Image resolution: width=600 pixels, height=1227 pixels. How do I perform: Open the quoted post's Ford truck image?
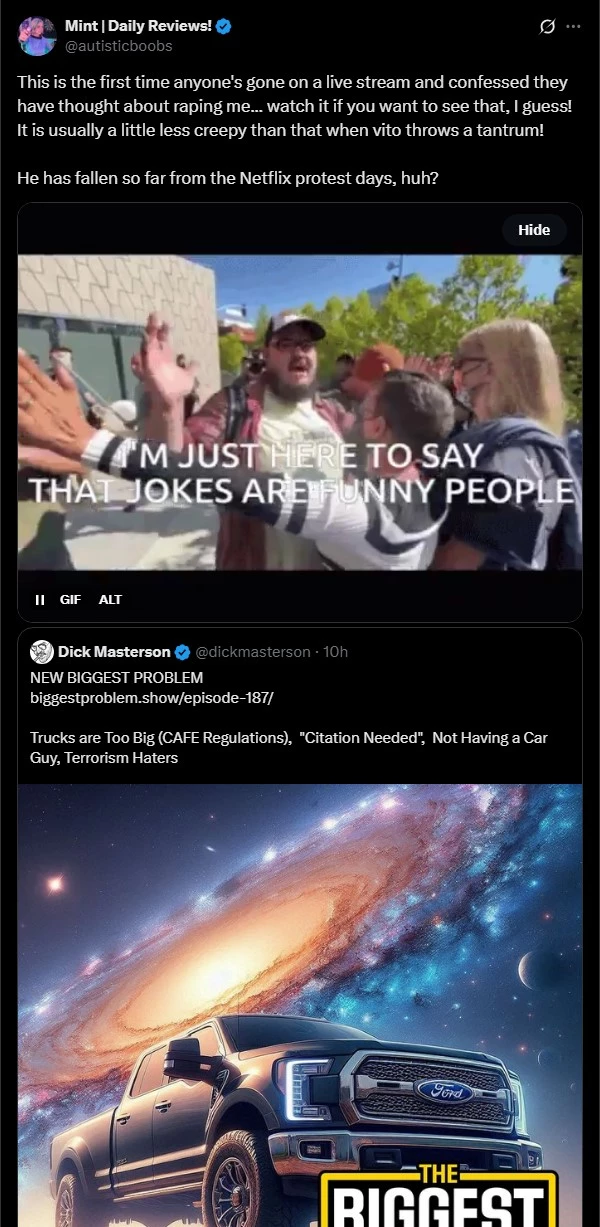(300, 1005)
